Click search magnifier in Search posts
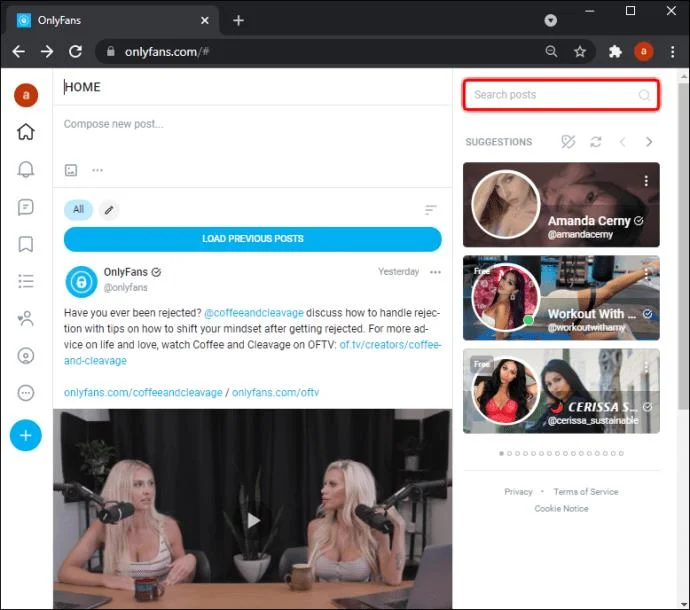The width and height of the screenshot is (690, 610). pyautogui.click(x=644, y=95)
